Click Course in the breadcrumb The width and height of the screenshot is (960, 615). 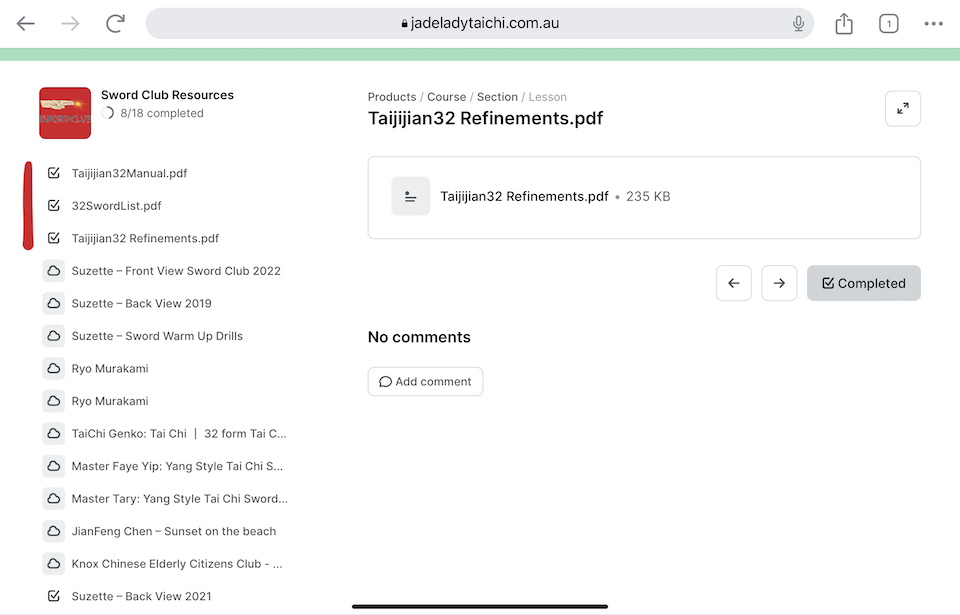point(446,97)
